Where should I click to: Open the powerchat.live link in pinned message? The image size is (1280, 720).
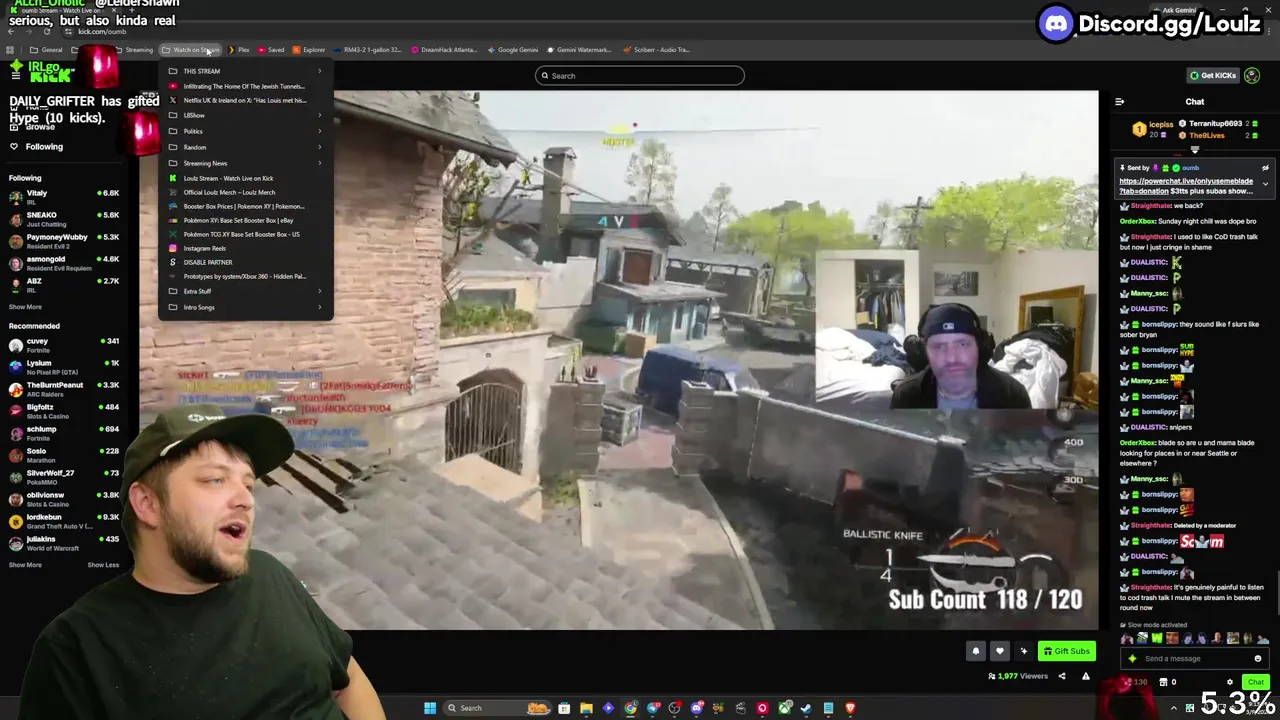pos(1185,186)
